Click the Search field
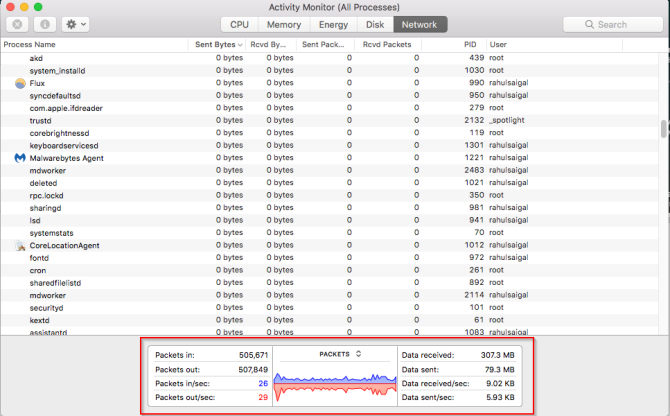The width and height of the screenshot is (670, 416). (612, 24)
